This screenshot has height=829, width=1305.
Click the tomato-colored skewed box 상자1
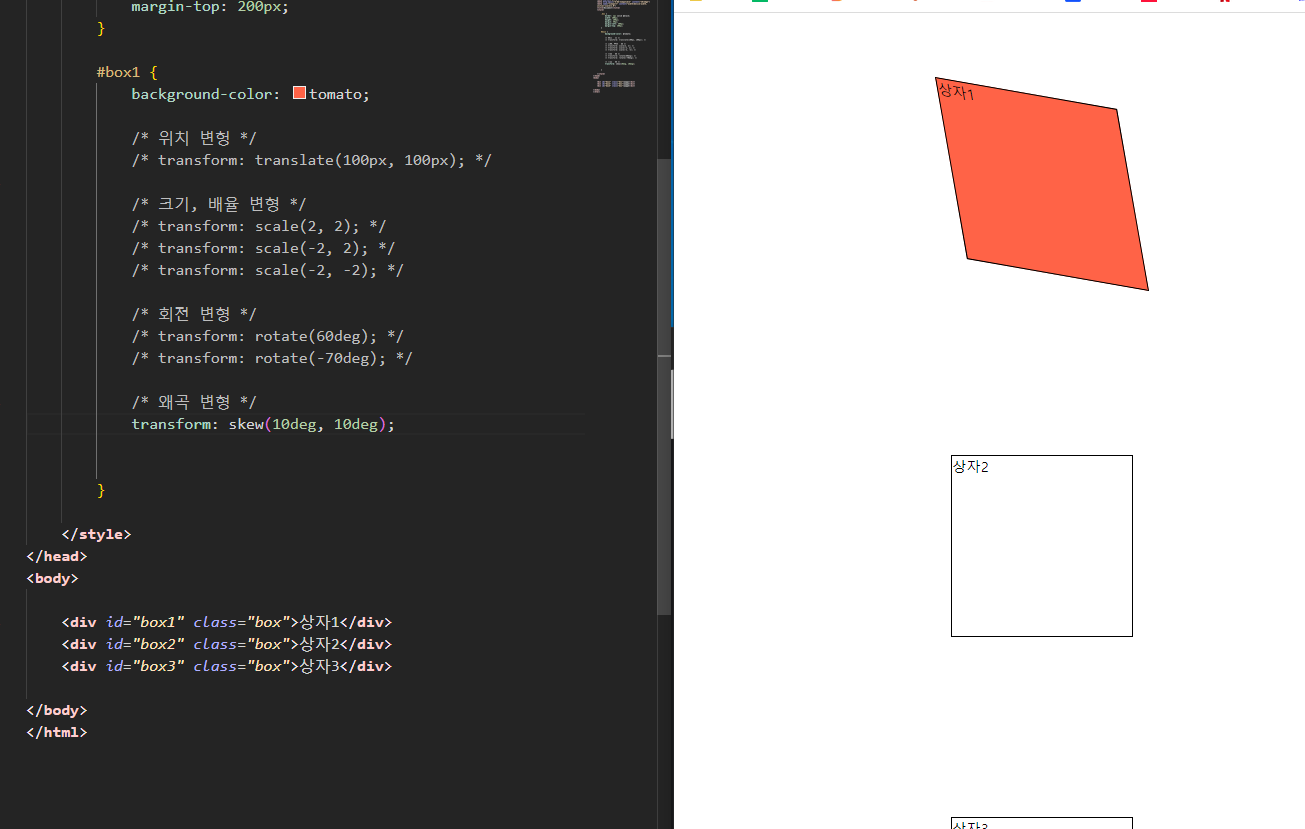click(1042, 184)
